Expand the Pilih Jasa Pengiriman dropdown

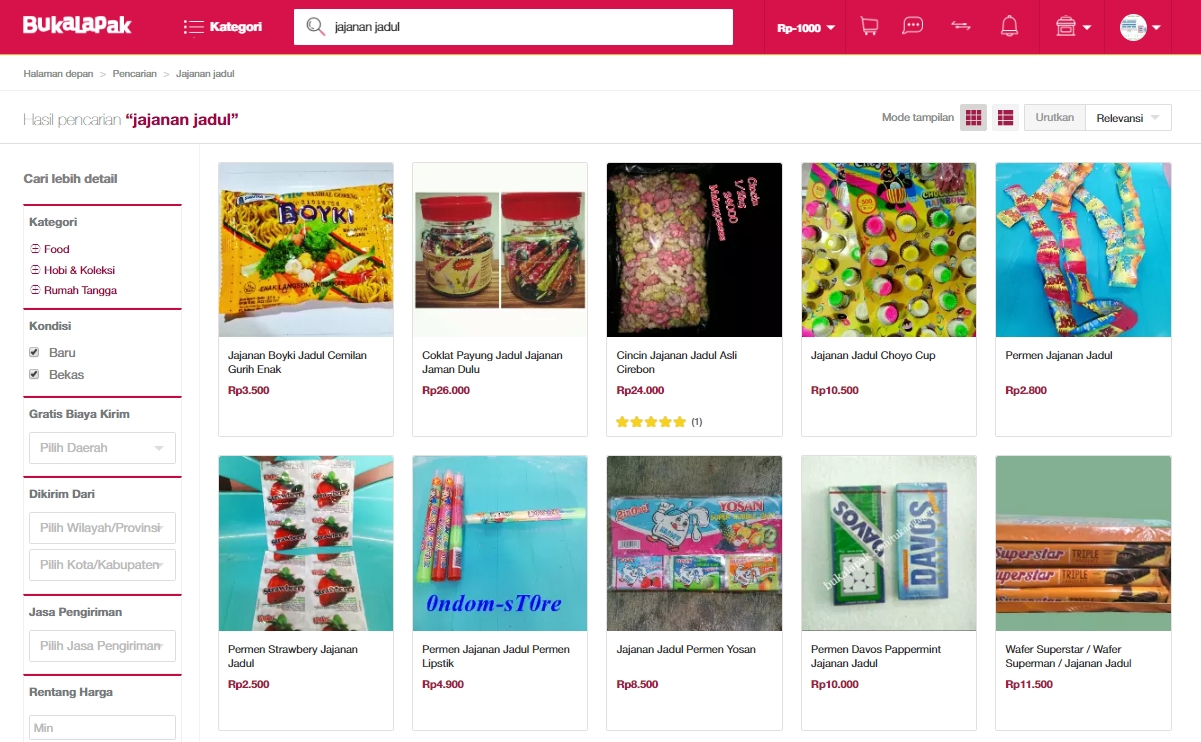(x=102, y=646)
